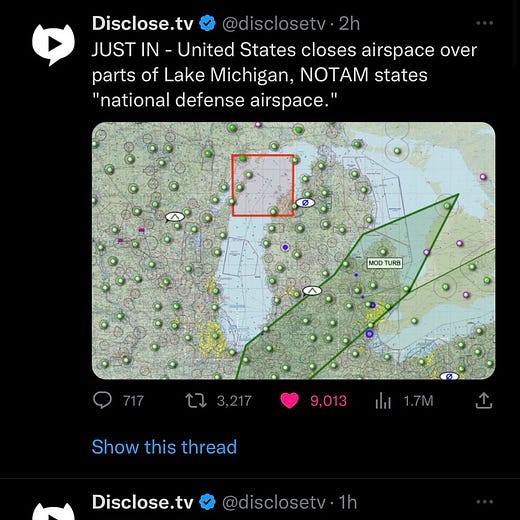Screen dimensions: 520x520
Task: Click the 3,217 retweets count
Action: (x=234, y=401)
